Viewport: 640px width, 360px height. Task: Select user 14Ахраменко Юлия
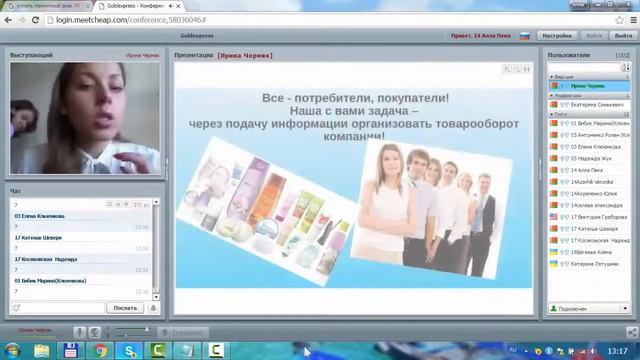point(589,194)
